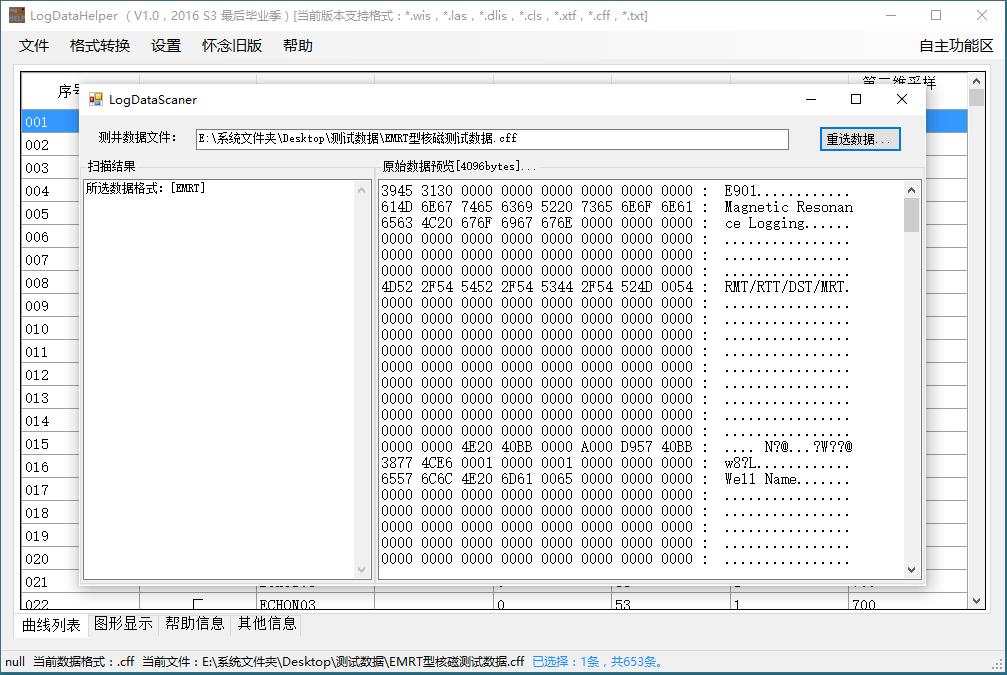The height and width of the screenshot is (675, 1007).
Task: Switch to the 帮助信息 tab
Action: point(195,624)
